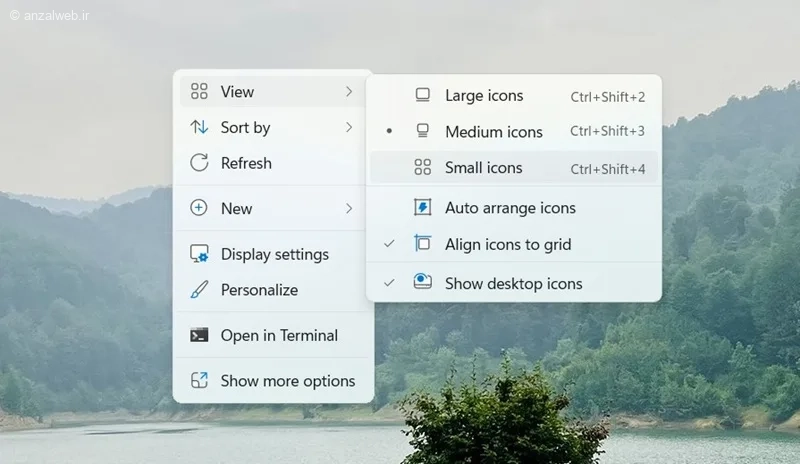This screenshot has height=464, width=800.
Task: Click the Auto arrange lightning icon
Action: 422,207
